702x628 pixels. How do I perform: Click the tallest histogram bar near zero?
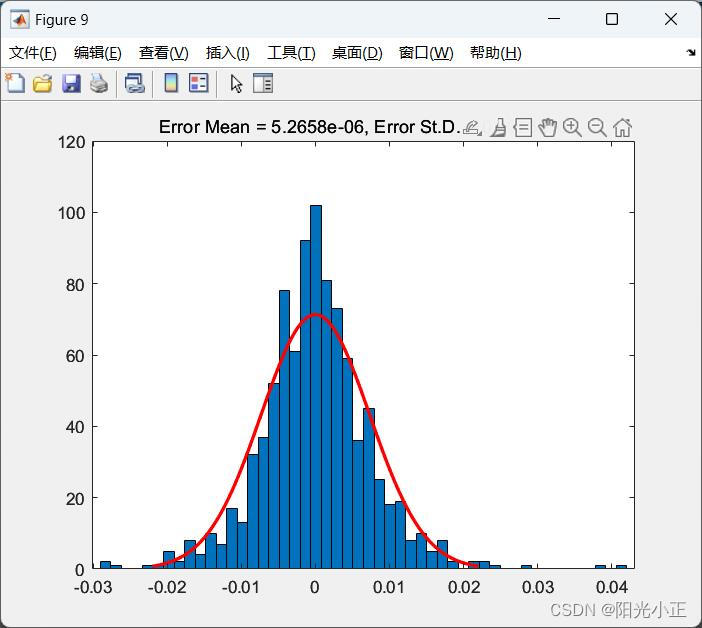(316, 387)
